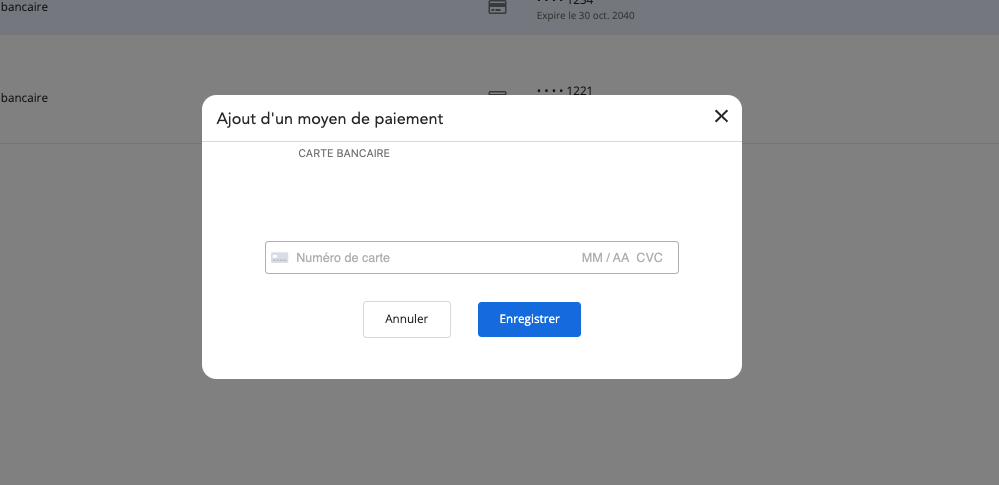The height and width of the screenshot is (485, 999).
Task: Click the CVC field
Action: pyautogui.click(x=649, y=257)
